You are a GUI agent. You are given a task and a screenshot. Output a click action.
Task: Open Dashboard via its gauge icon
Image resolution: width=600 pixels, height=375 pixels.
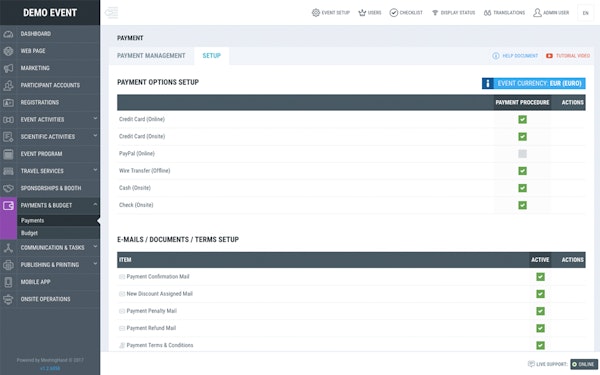8,34
